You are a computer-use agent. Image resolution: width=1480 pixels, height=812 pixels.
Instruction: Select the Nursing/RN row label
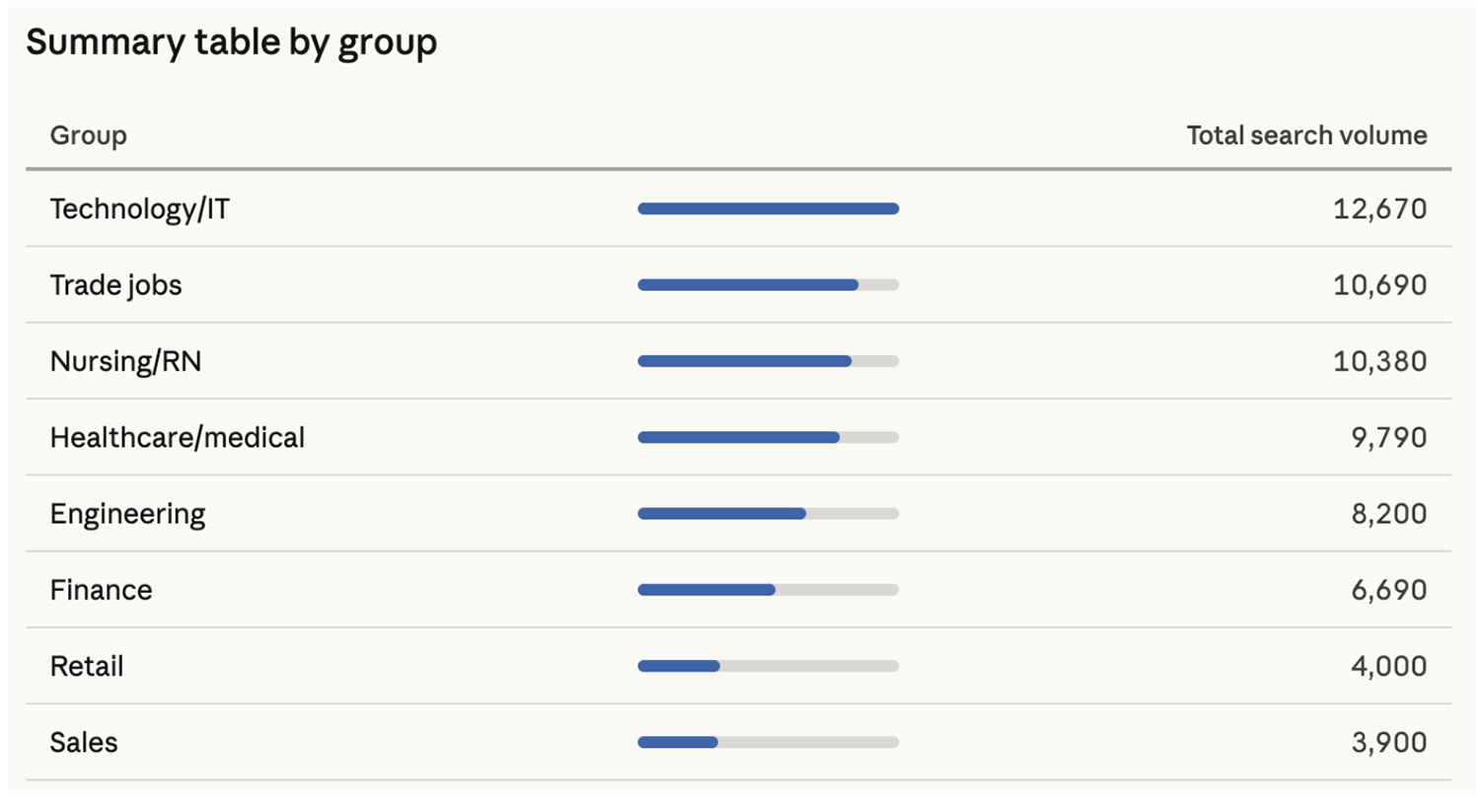(x=125, y=361)
